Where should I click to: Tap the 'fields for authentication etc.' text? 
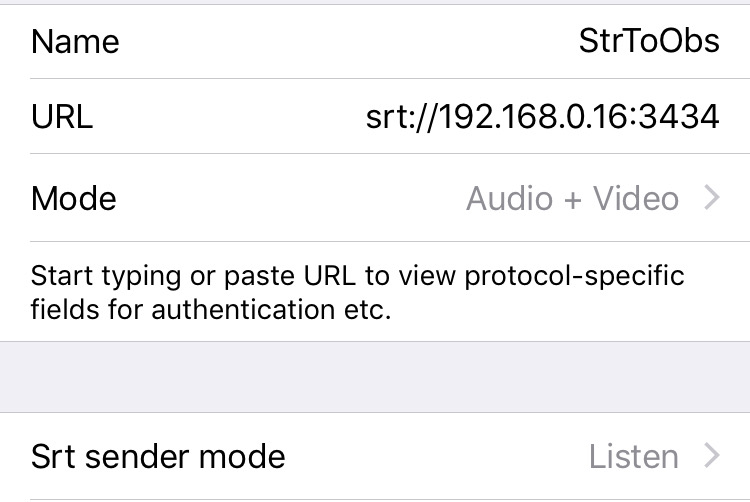210,309
